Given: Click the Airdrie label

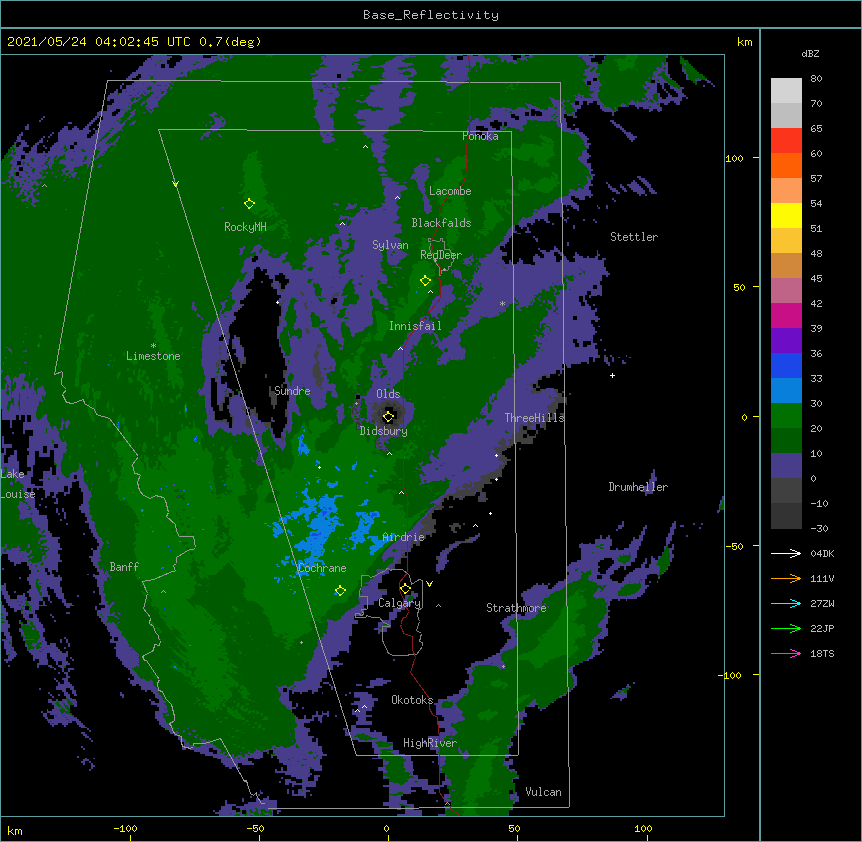Looking at the screenshot, I should pyautogui.click(x=404, y=538).
